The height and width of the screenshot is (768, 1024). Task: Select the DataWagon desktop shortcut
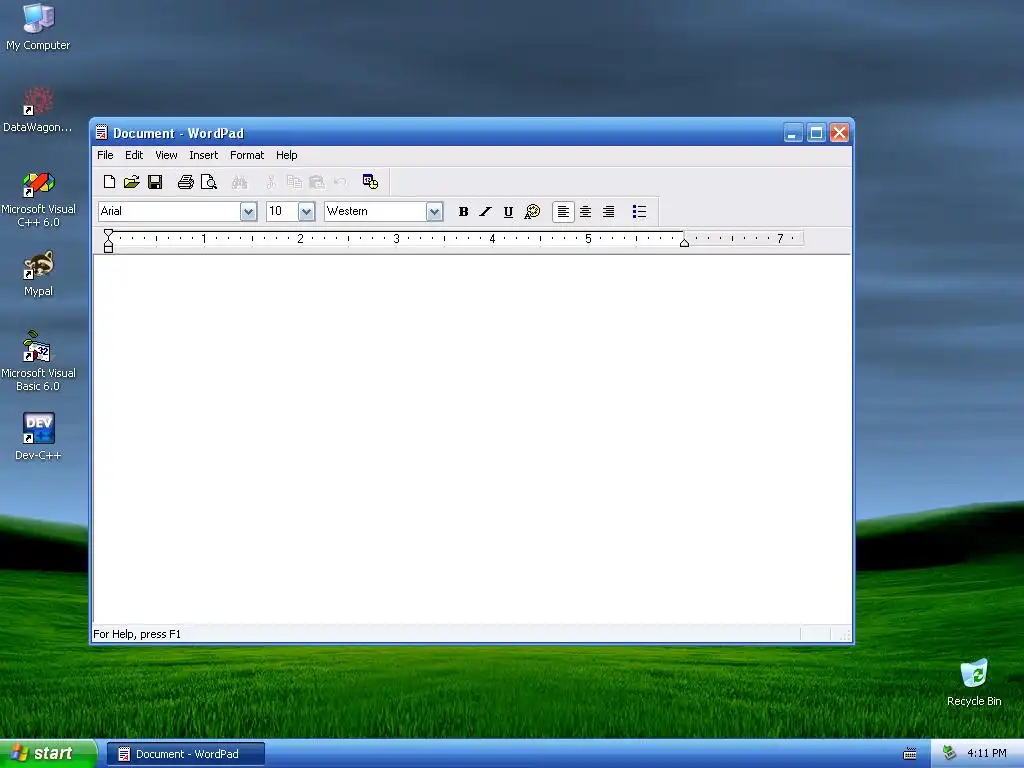click(x=38, y=110)
